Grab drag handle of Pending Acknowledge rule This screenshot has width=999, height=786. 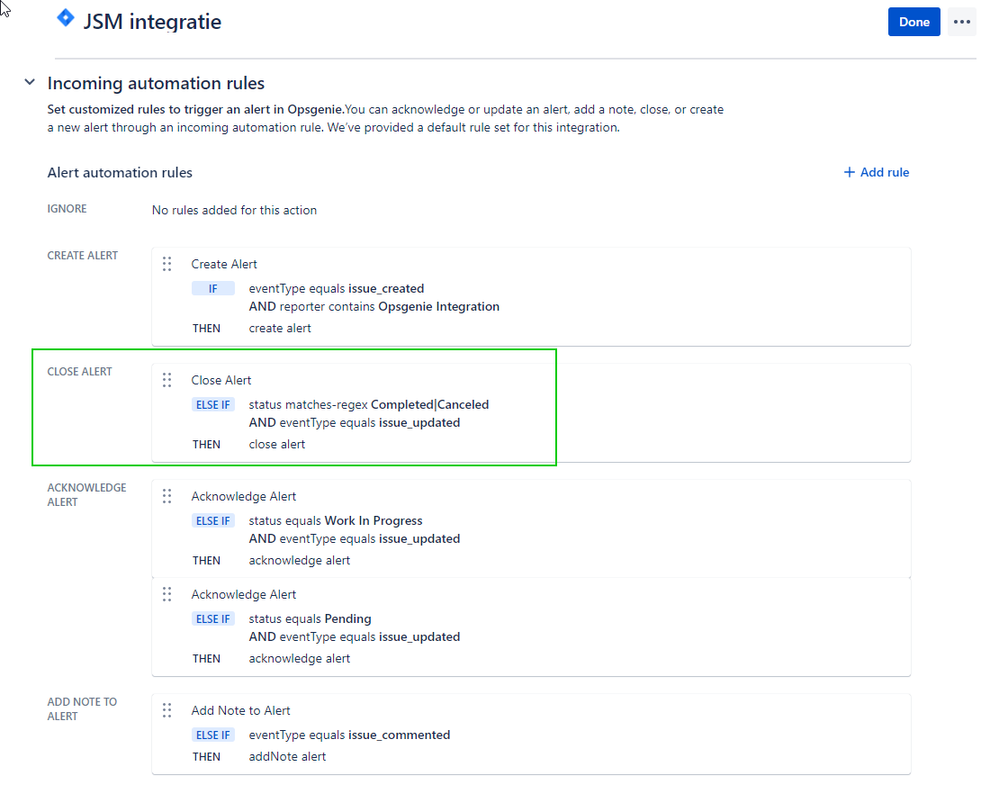(x=167, y=594)
